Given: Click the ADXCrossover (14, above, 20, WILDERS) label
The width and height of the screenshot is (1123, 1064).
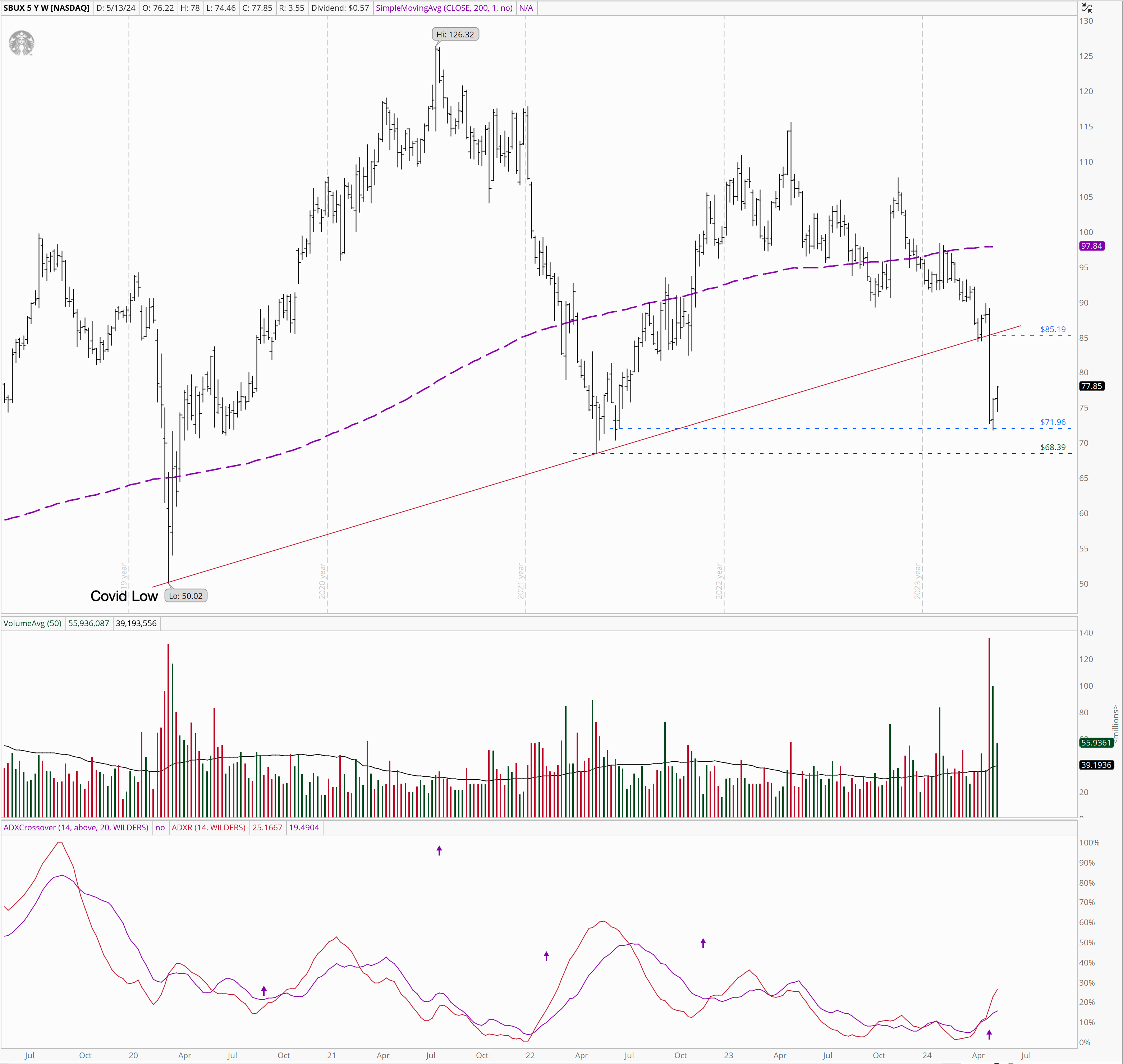Looking at the screenshot, I should pos(76,827).
